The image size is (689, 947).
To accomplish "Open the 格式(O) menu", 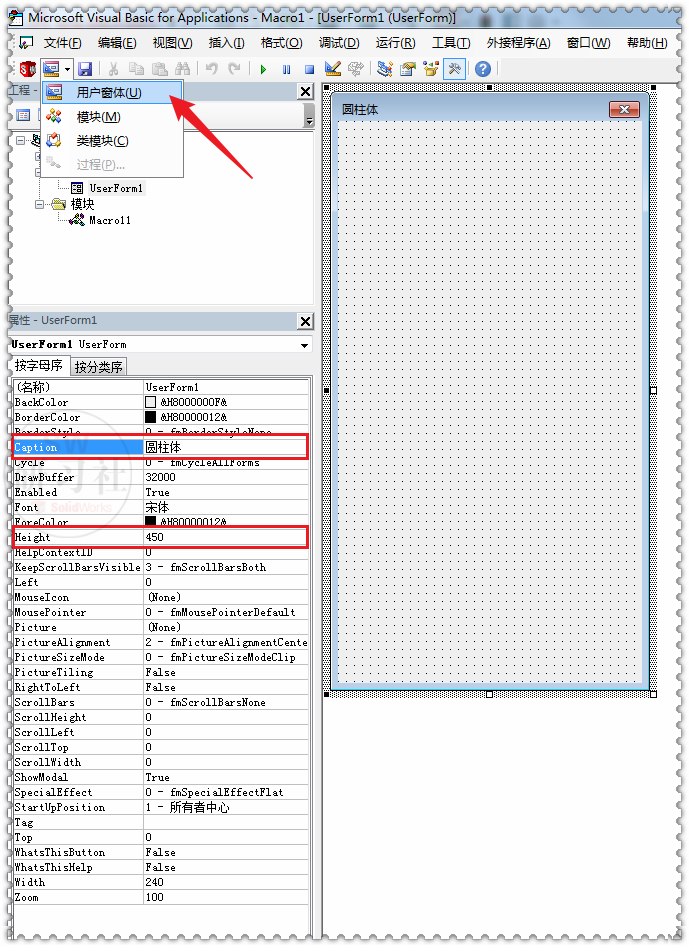I will coord(281,43).
